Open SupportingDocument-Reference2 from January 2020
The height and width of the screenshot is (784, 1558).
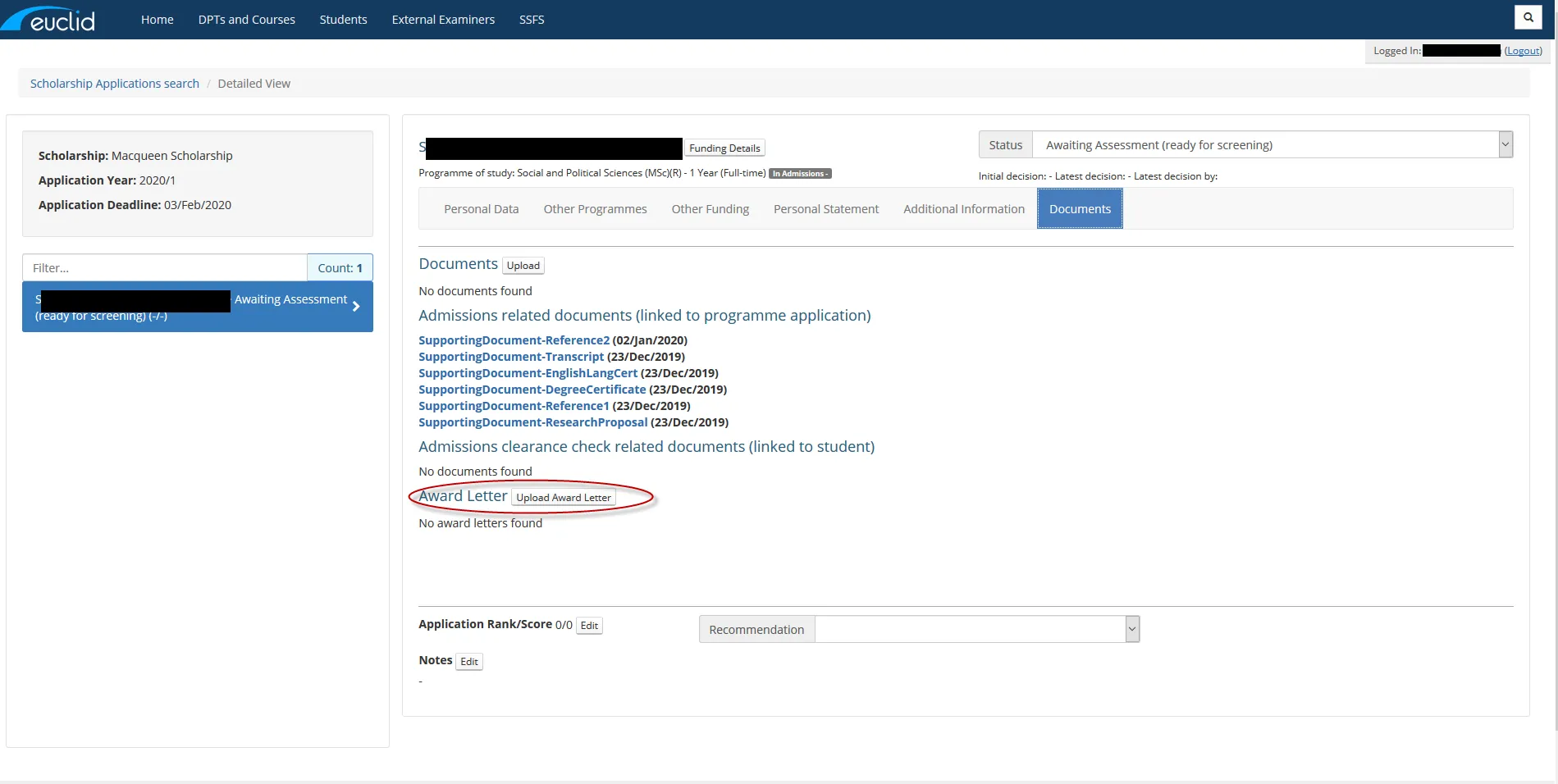click(514, 340)
